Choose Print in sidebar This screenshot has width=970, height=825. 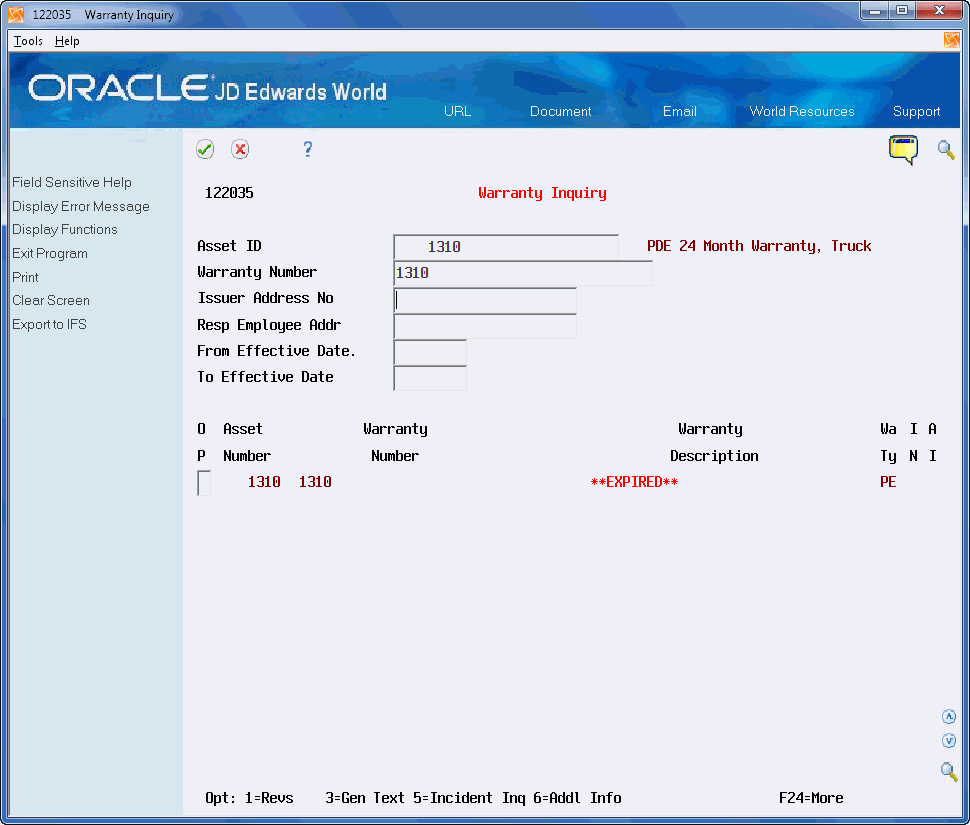pyautogui.click(x=25, y=277)
